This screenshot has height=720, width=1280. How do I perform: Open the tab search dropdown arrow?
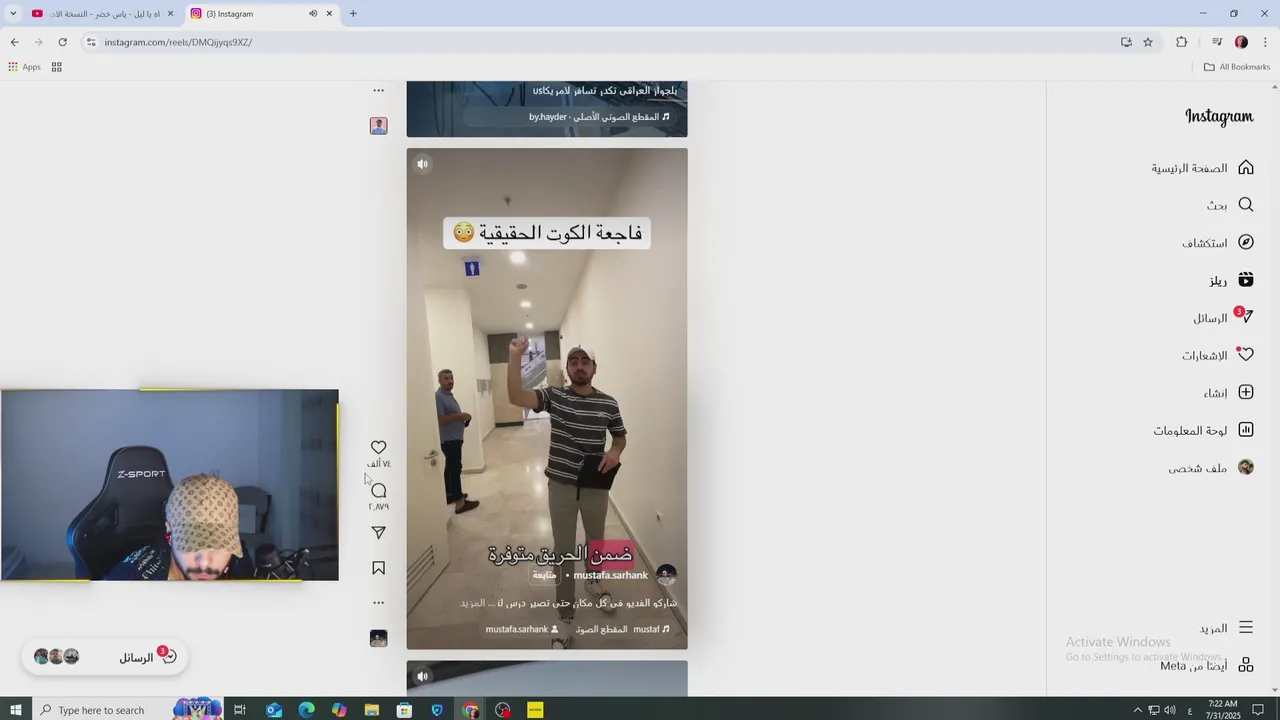13,14
